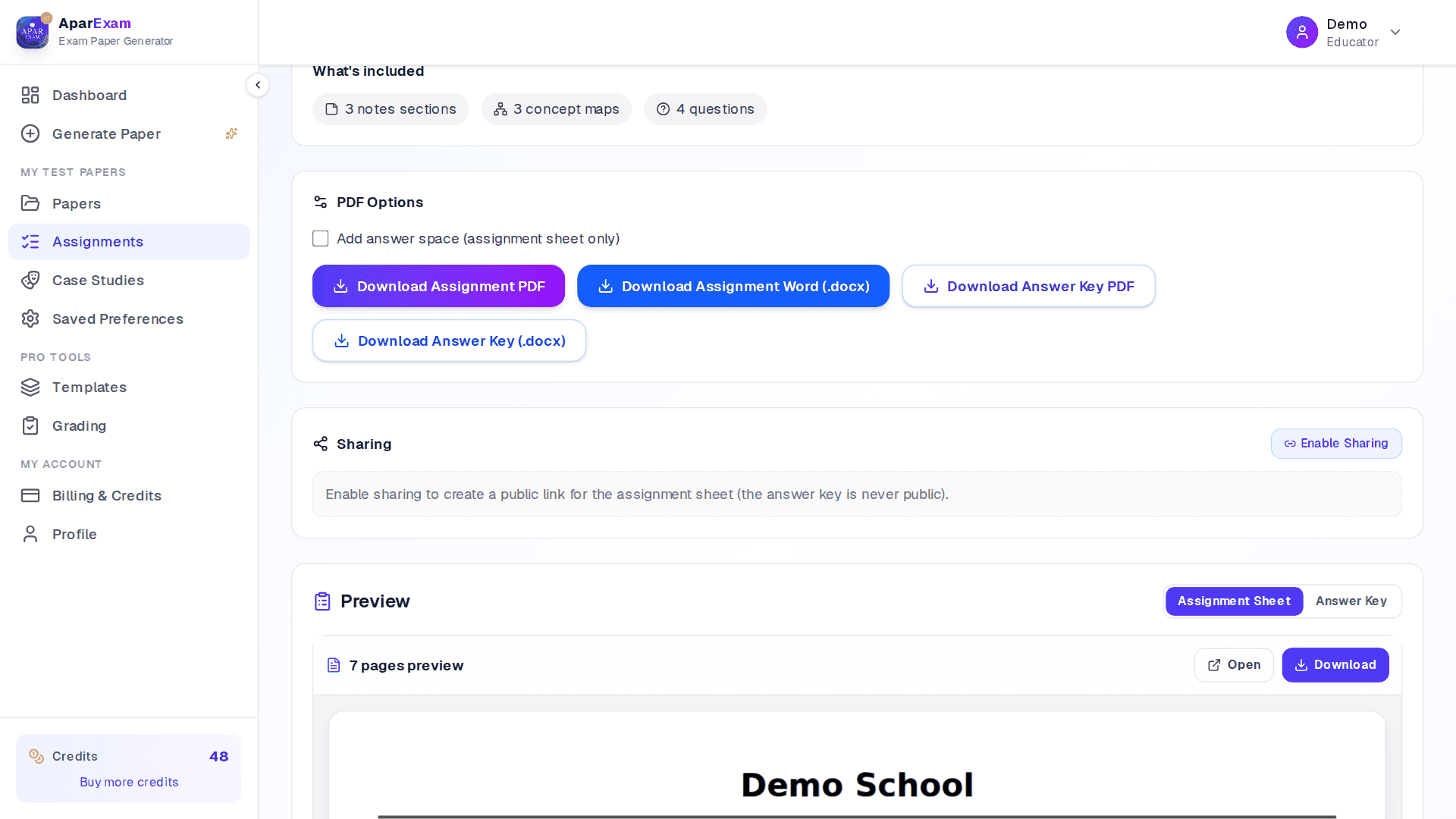Click the PDF Options sliders icon
The height and width of the screenshot is (819, 1456).
[x=321, y=202]
